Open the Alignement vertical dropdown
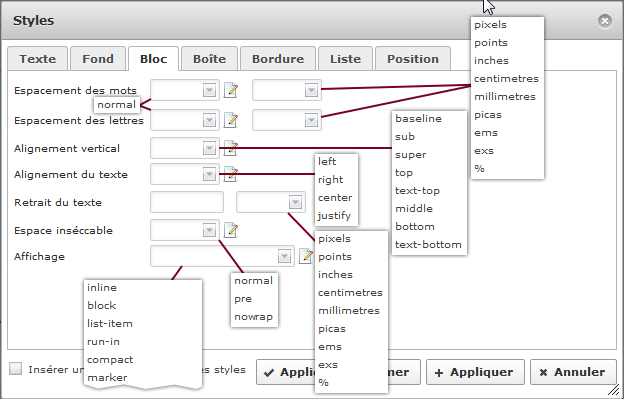Viewport: 624px width, 399px height. pyautogui.click(x=209, y=148)
